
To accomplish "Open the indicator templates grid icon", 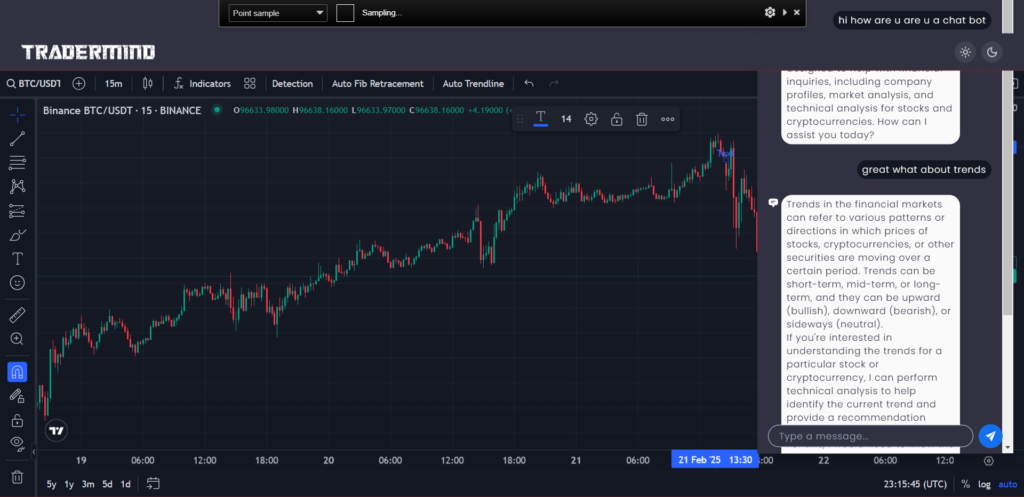I will pos(249,84).
